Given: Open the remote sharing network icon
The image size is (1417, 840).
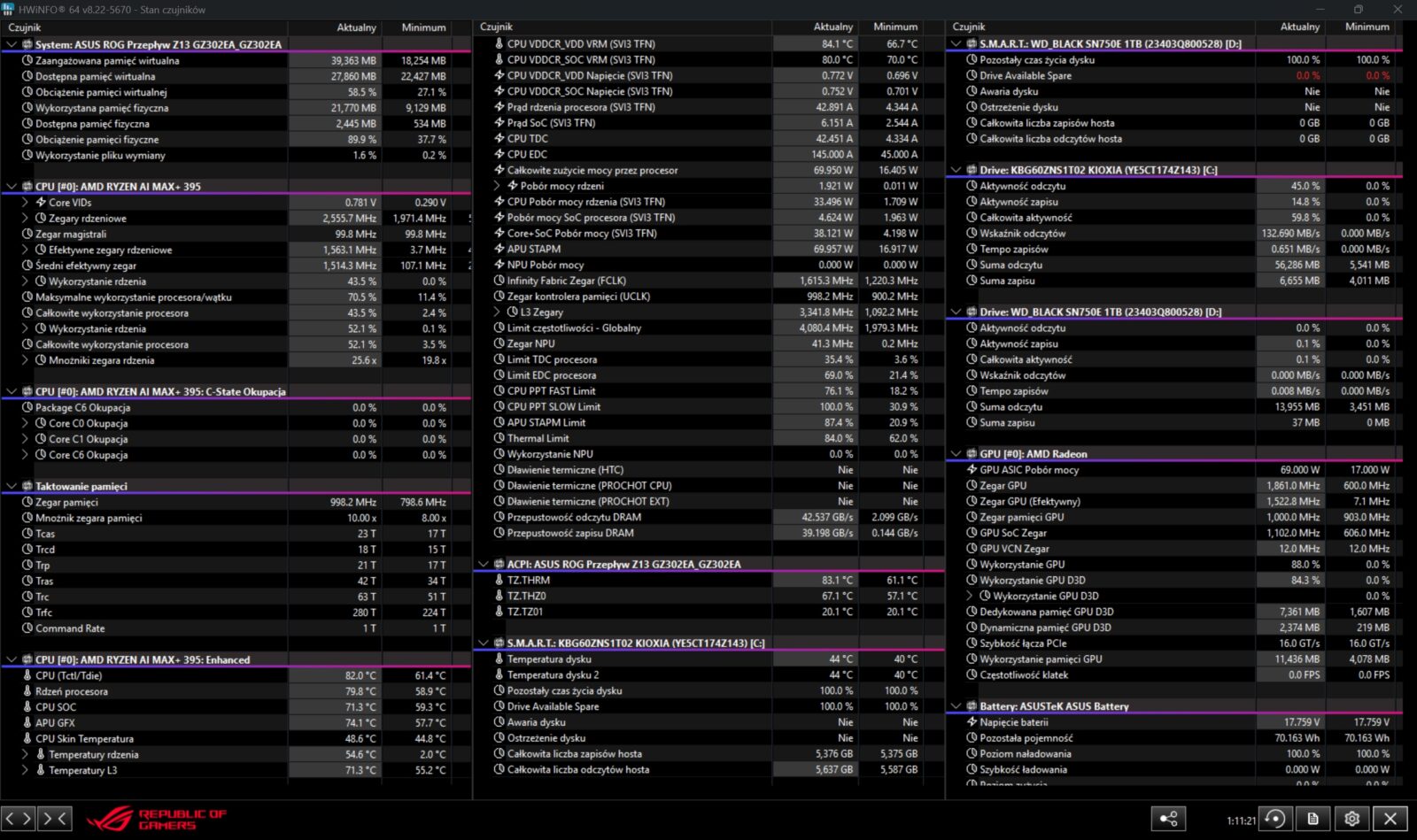Looking at the screenshot, I should pos(1168,819).
